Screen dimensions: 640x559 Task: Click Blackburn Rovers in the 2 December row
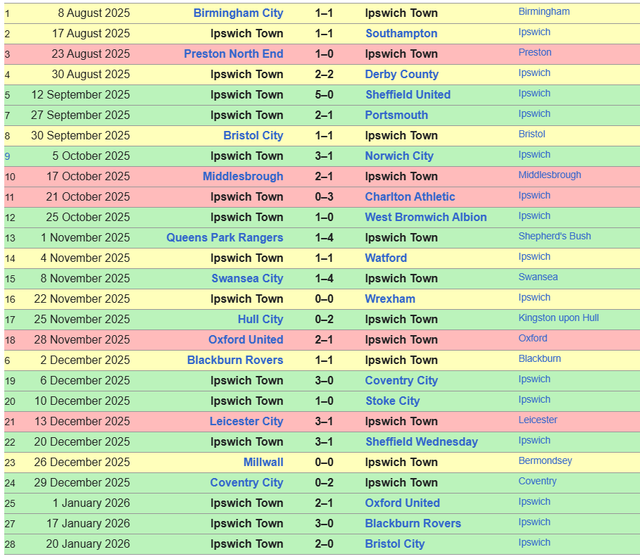235,360
